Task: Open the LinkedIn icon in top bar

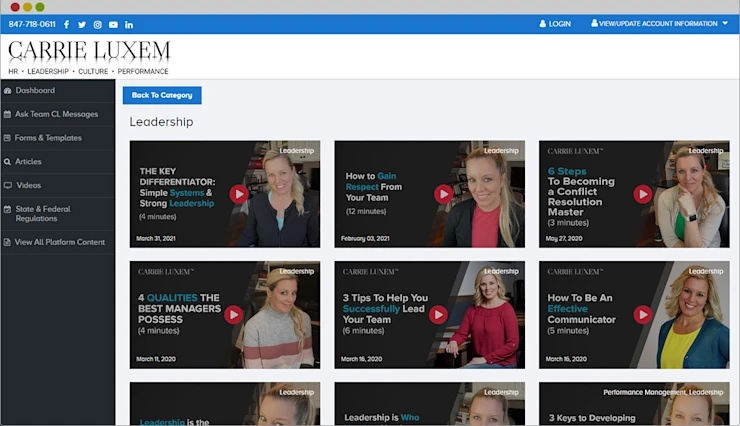Action: click(129, 25)
